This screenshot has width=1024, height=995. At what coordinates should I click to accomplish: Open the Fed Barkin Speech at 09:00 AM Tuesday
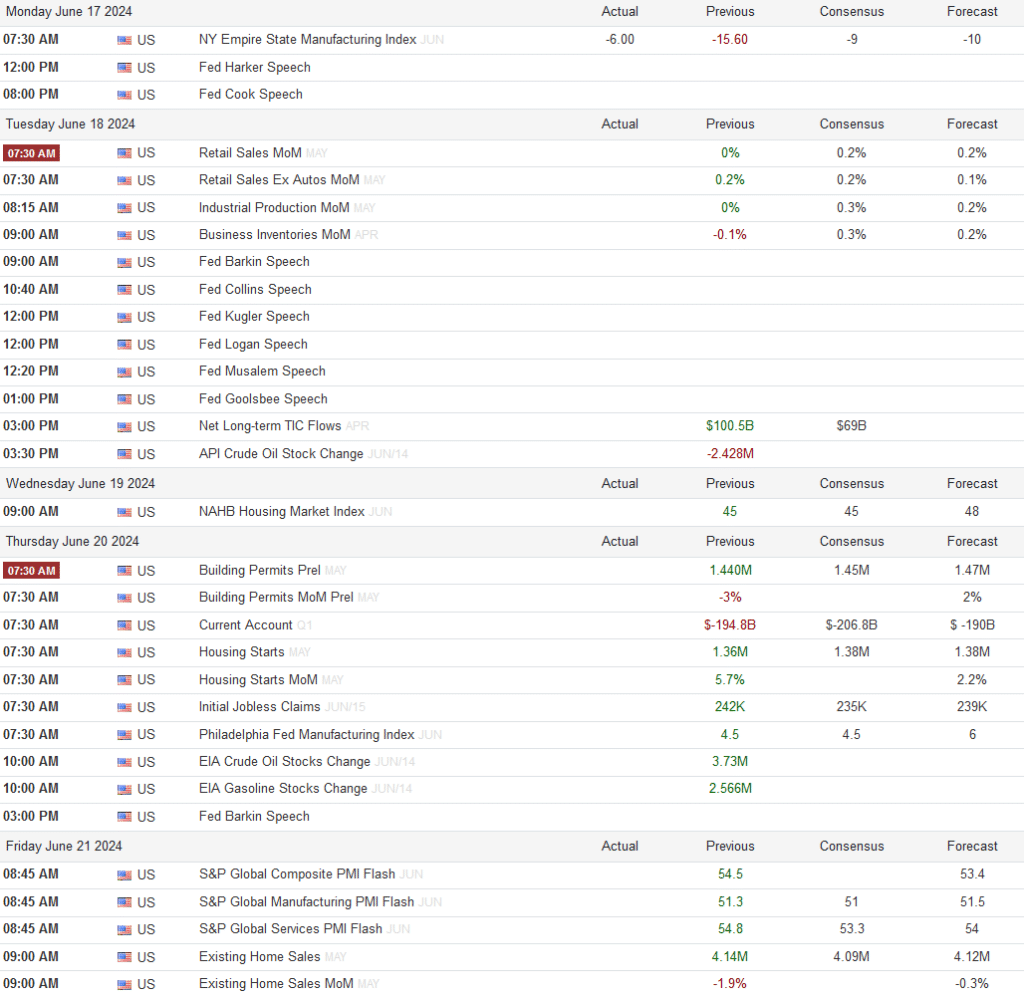pos(254,262)
